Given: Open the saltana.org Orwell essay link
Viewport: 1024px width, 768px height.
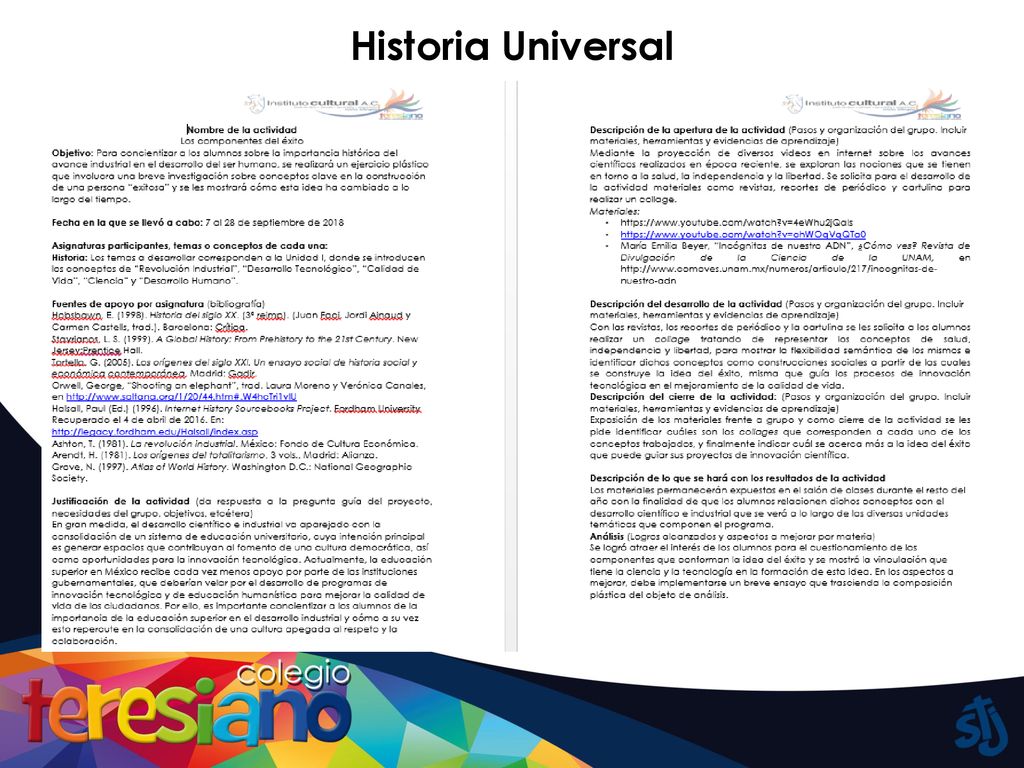Looking at the screenshot, I should 181,397.
